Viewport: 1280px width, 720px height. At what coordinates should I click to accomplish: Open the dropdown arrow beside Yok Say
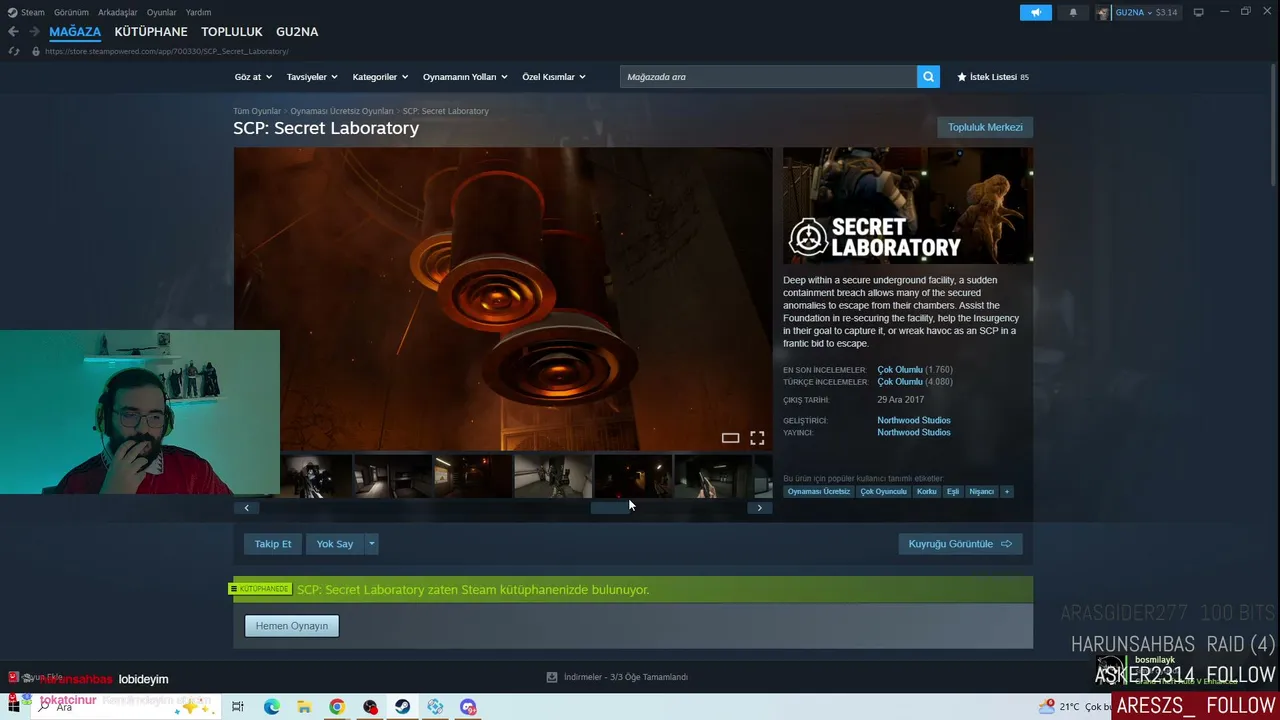click(371, 544)
